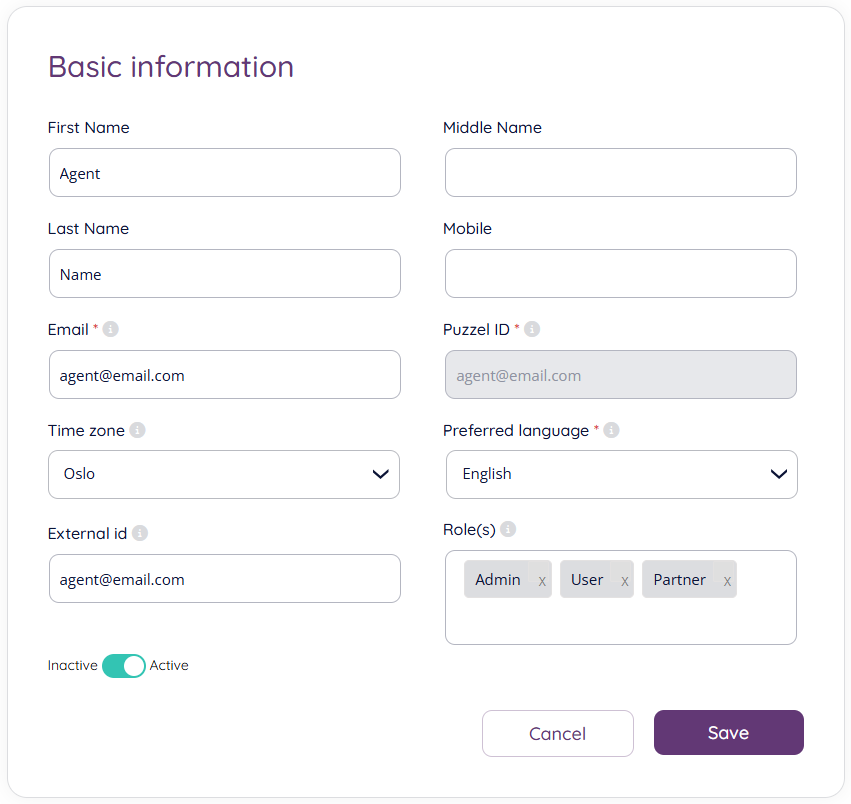Click the Preferred language info icon

click(x=611, y=430)
